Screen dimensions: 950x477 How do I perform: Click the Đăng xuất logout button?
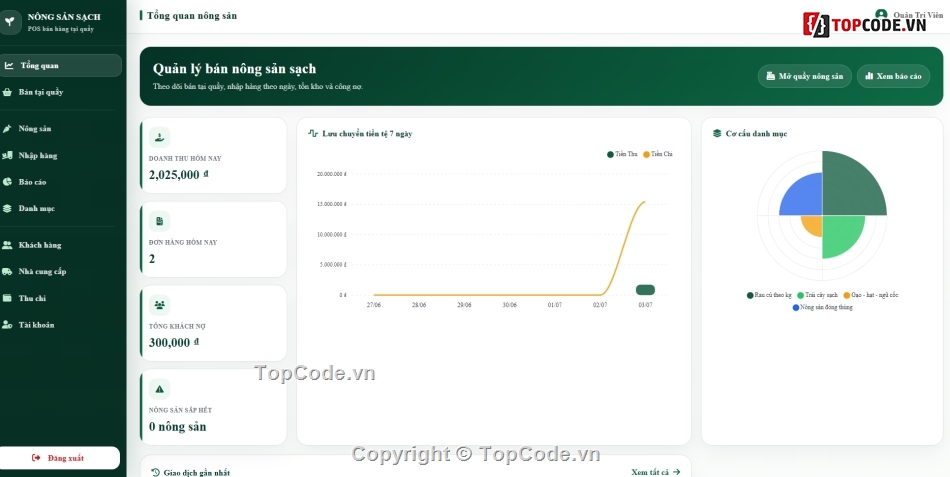tap(59, 458)
